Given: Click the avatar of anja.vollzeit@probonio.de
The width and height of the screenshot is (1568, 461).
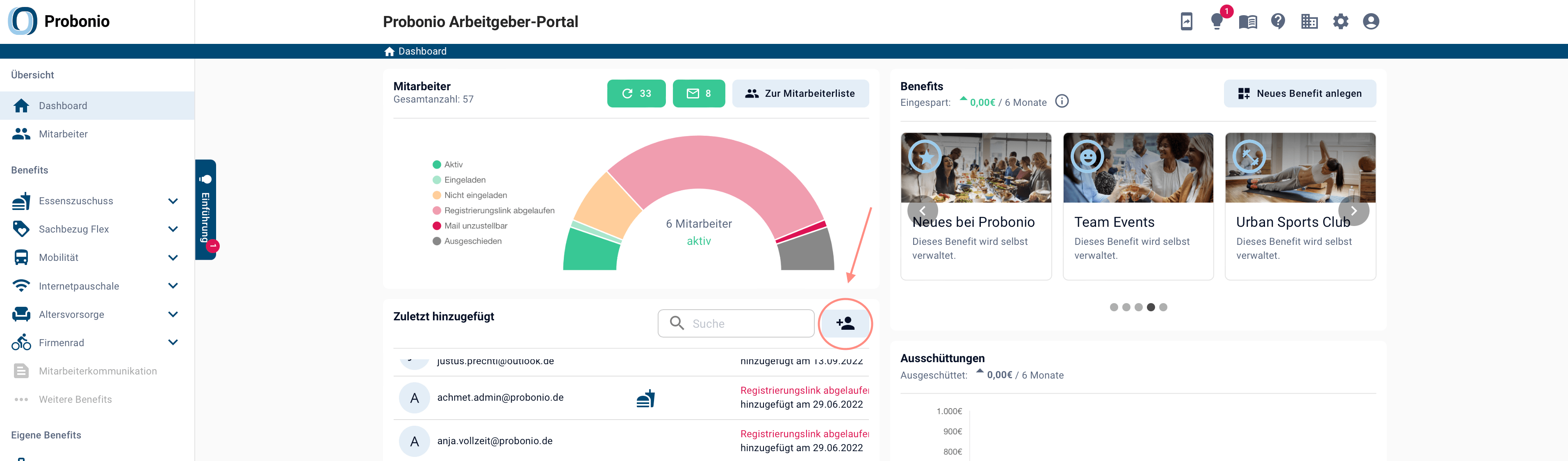Looking at the screenshot, I should click(x=415, y=441).
